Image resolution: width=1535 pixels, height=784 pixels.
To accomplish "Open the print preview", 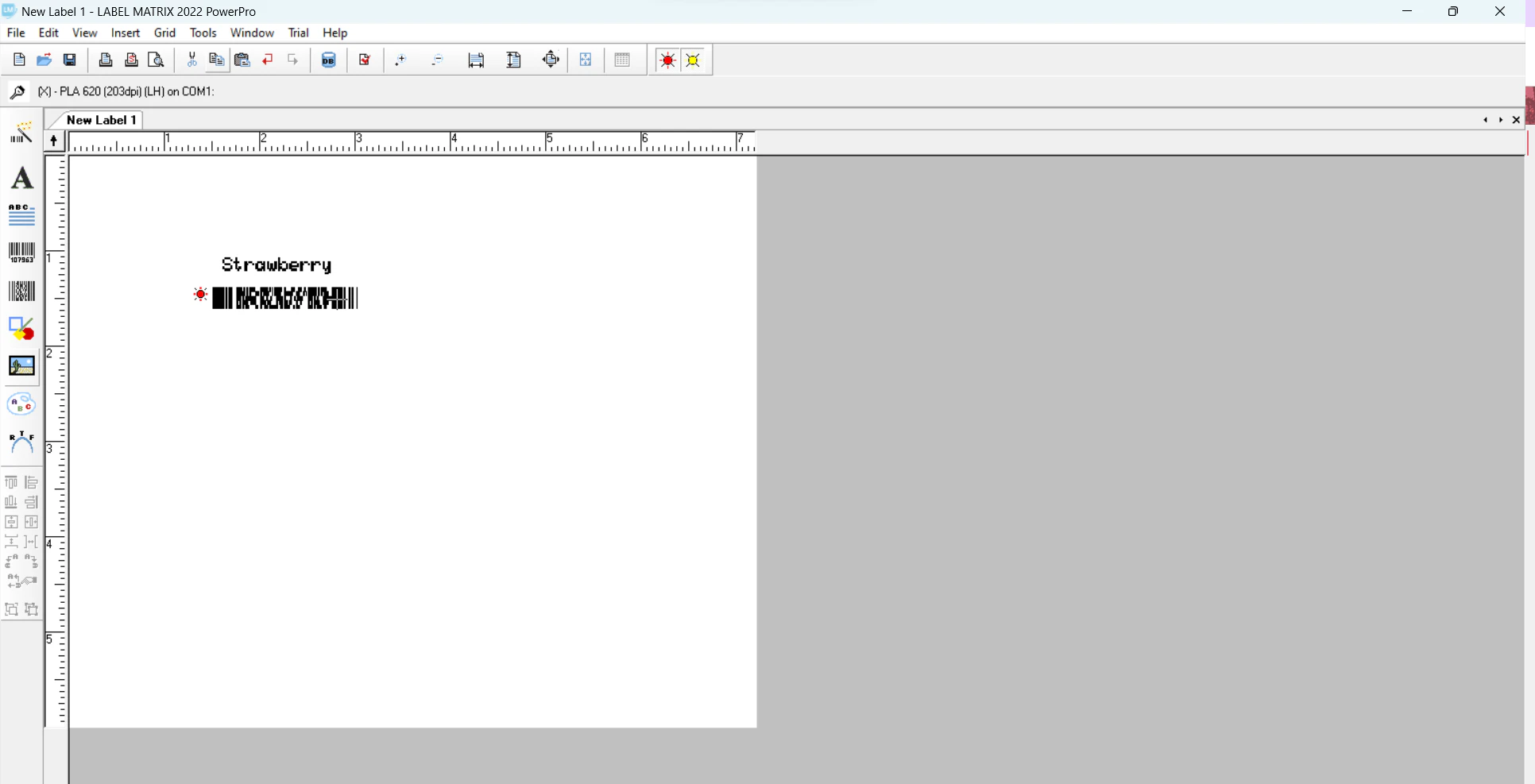I will (156, 60).
